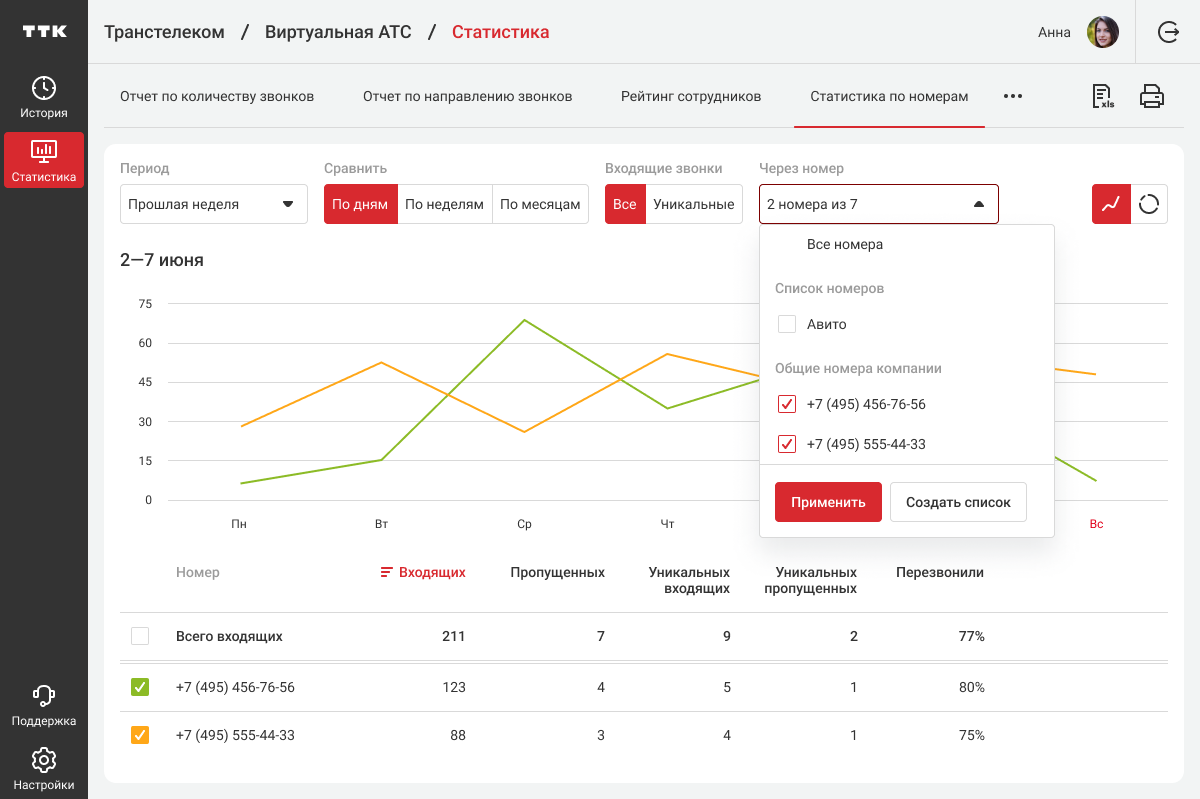Open the Период dropdown
This screenshot has width=1200, height=799.
(213, 204)
